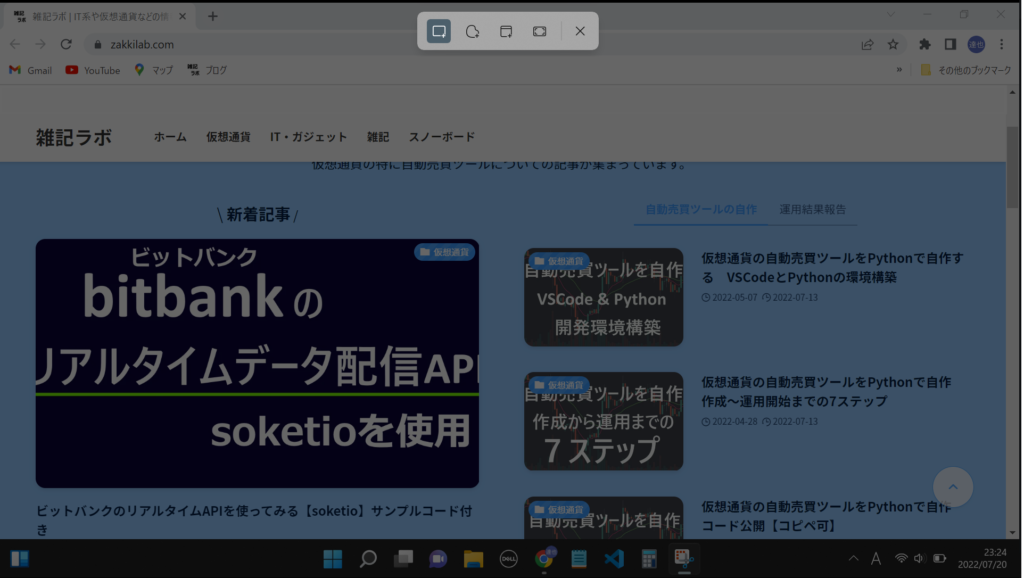Viewport: 1024px width, 578px height.
Task: Open the Windows Start menu
Action: pyautogui.click(x=333, y=559)
